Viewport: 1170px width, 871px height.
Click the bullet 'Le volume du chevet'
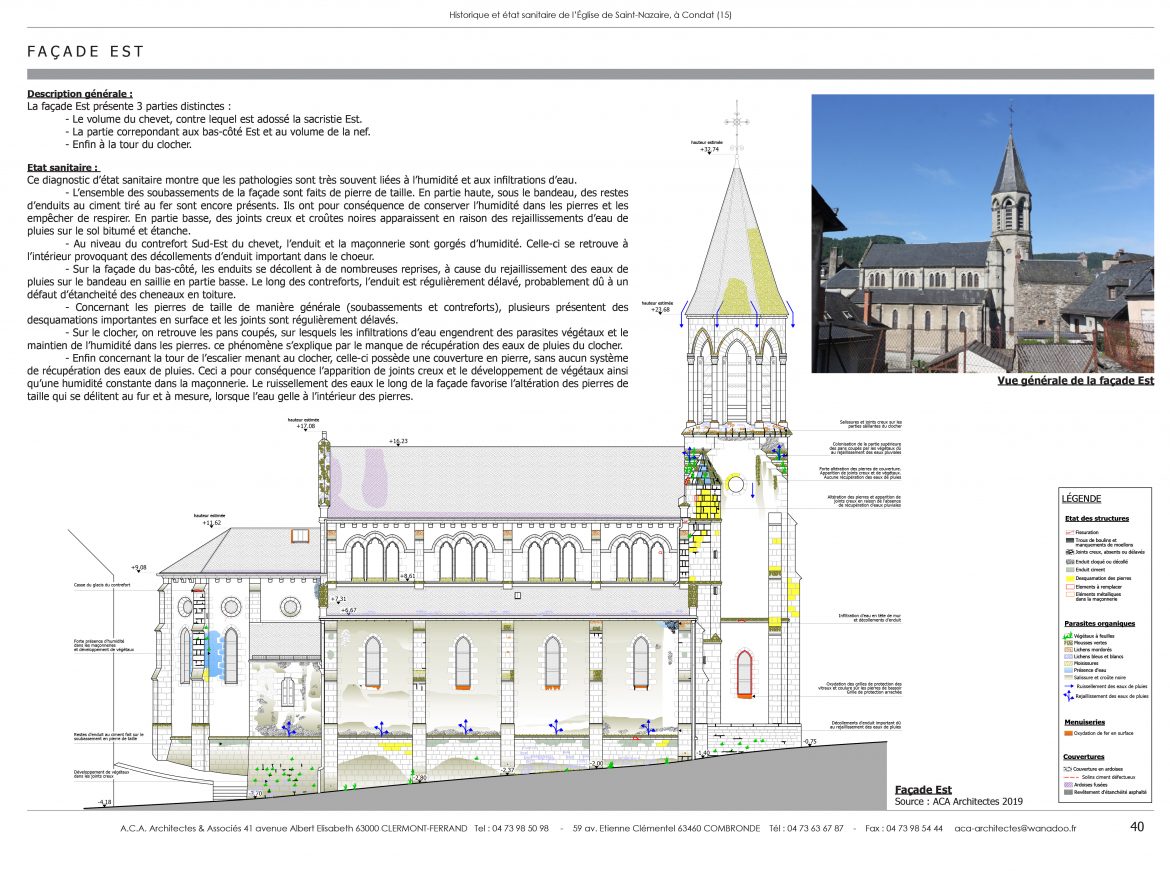[213, 119]
